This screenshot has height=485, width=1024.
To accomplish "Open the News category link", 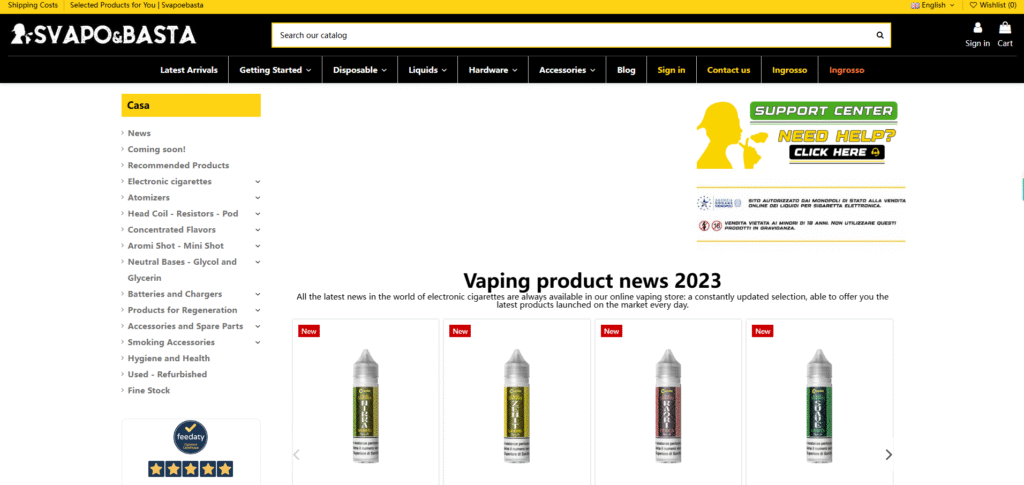I will pos(139,133).
